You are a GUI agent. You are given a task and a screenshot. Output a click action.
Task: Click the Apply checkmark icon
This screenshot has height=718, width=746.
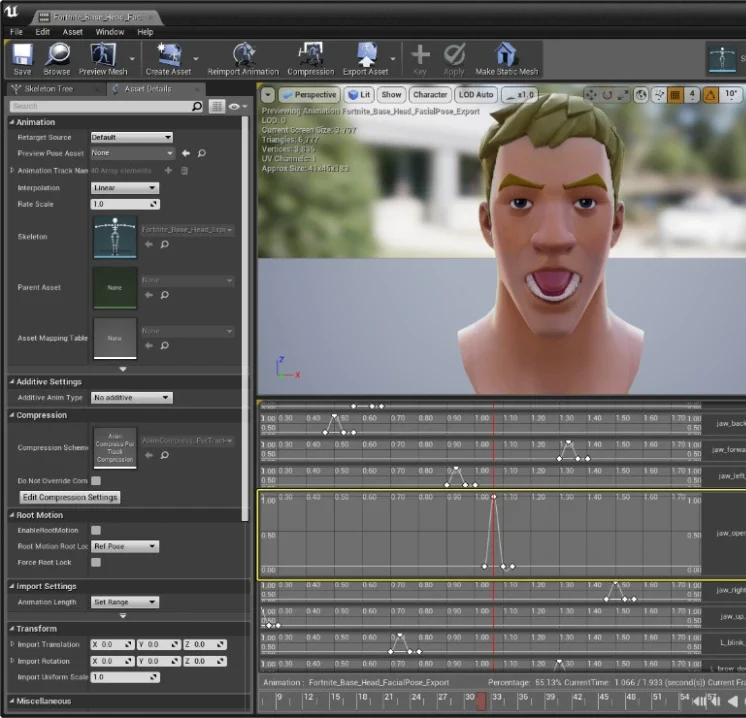pyautogui.click(x=454, y=59)
